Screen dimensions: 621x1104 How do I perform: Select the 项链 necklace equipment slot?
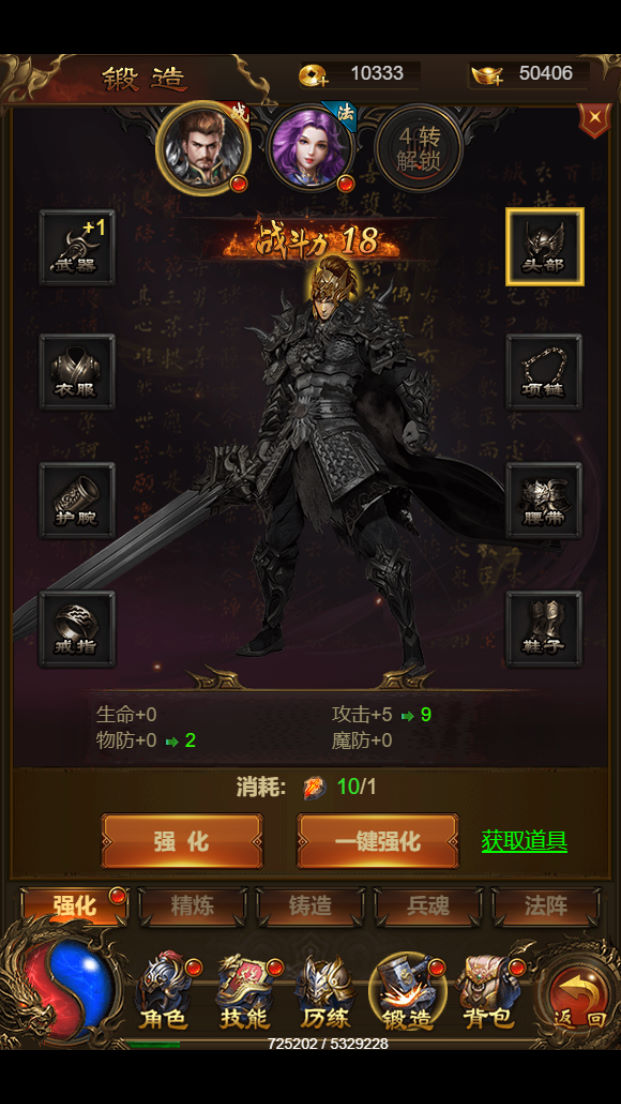pos(544,371)
